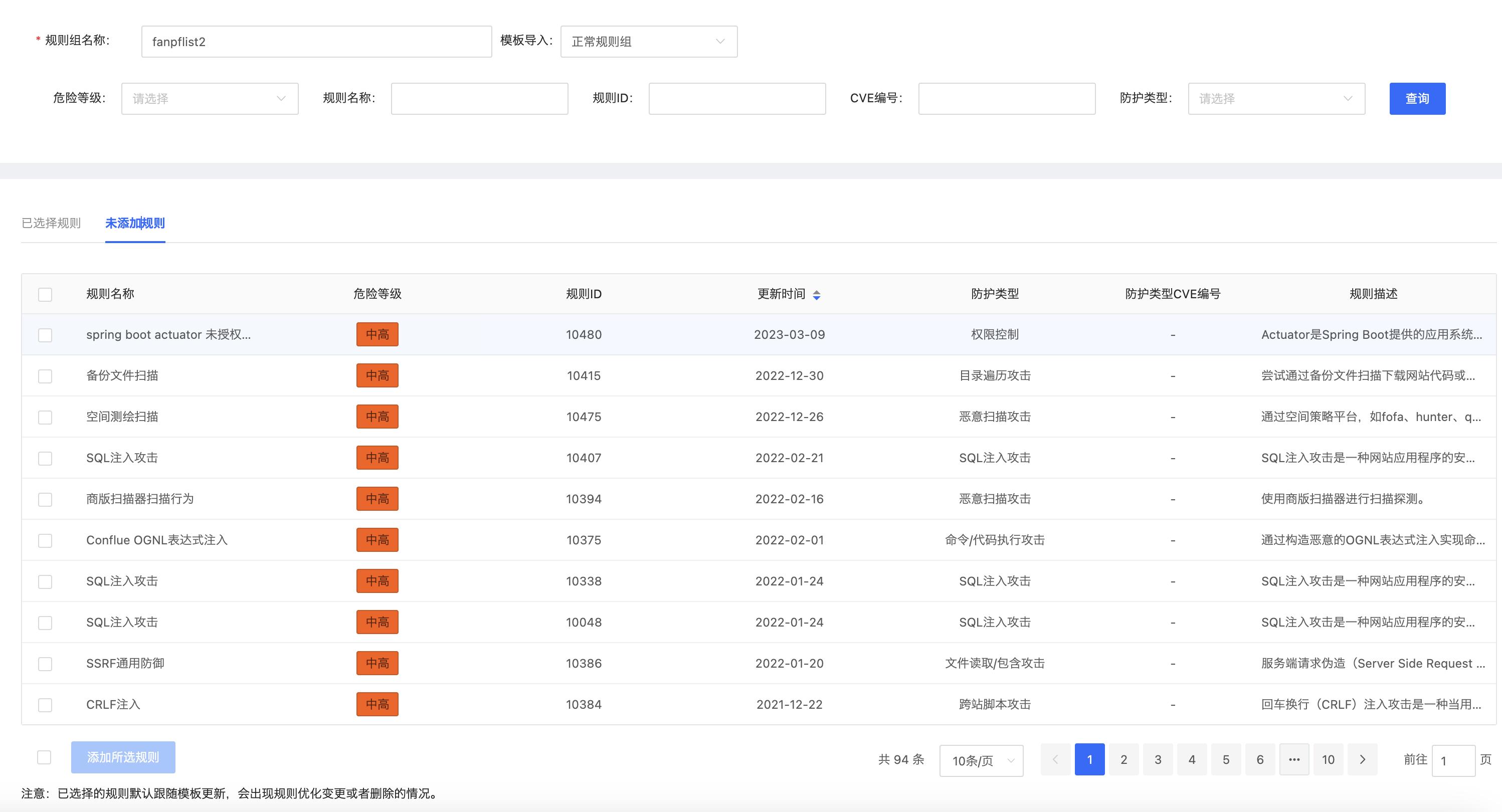
Task: Check the CRLF注入 rule row checkbox
Action: (x=45, y=704)
